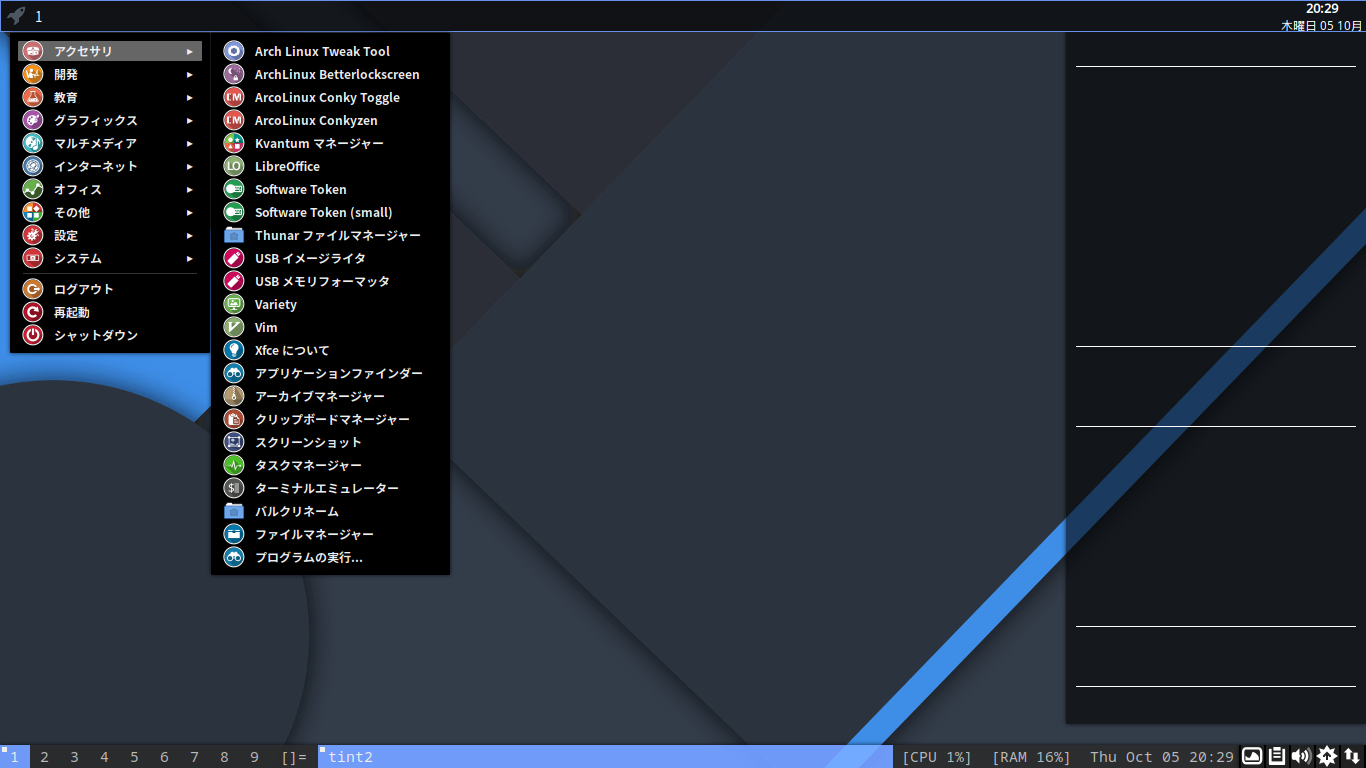Choose 再起動 to reboot
Viewport: 1366px width, 768px height.
pyautogui.click(x=110, y=312)
